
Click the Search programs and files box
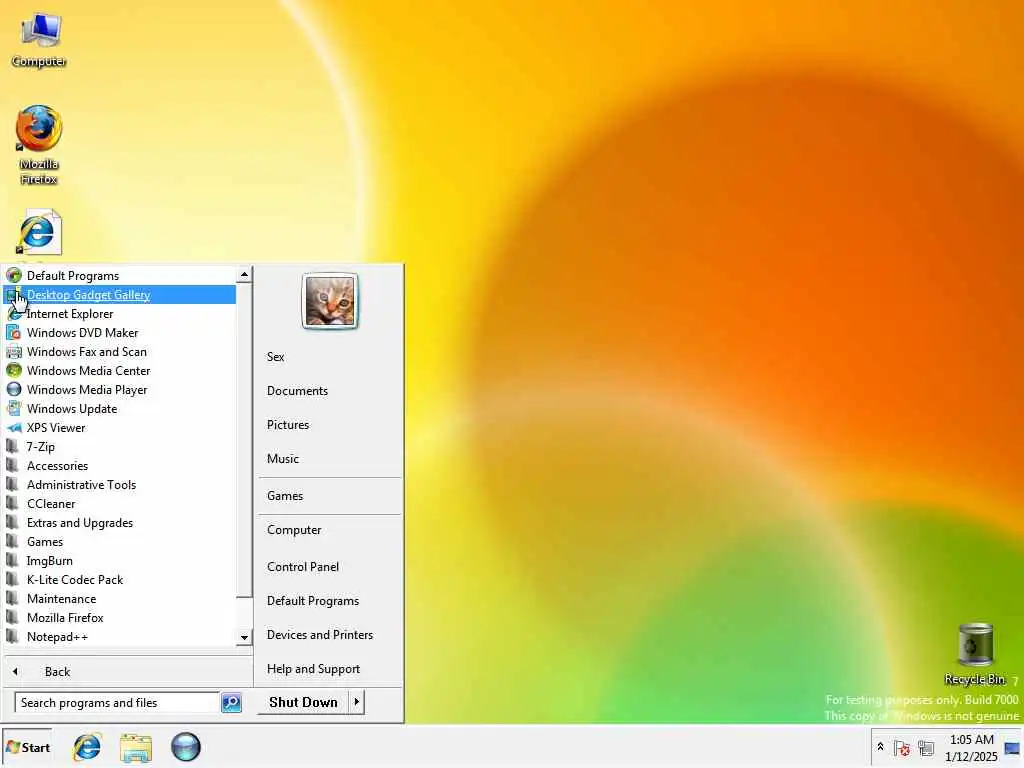point(116,703)
